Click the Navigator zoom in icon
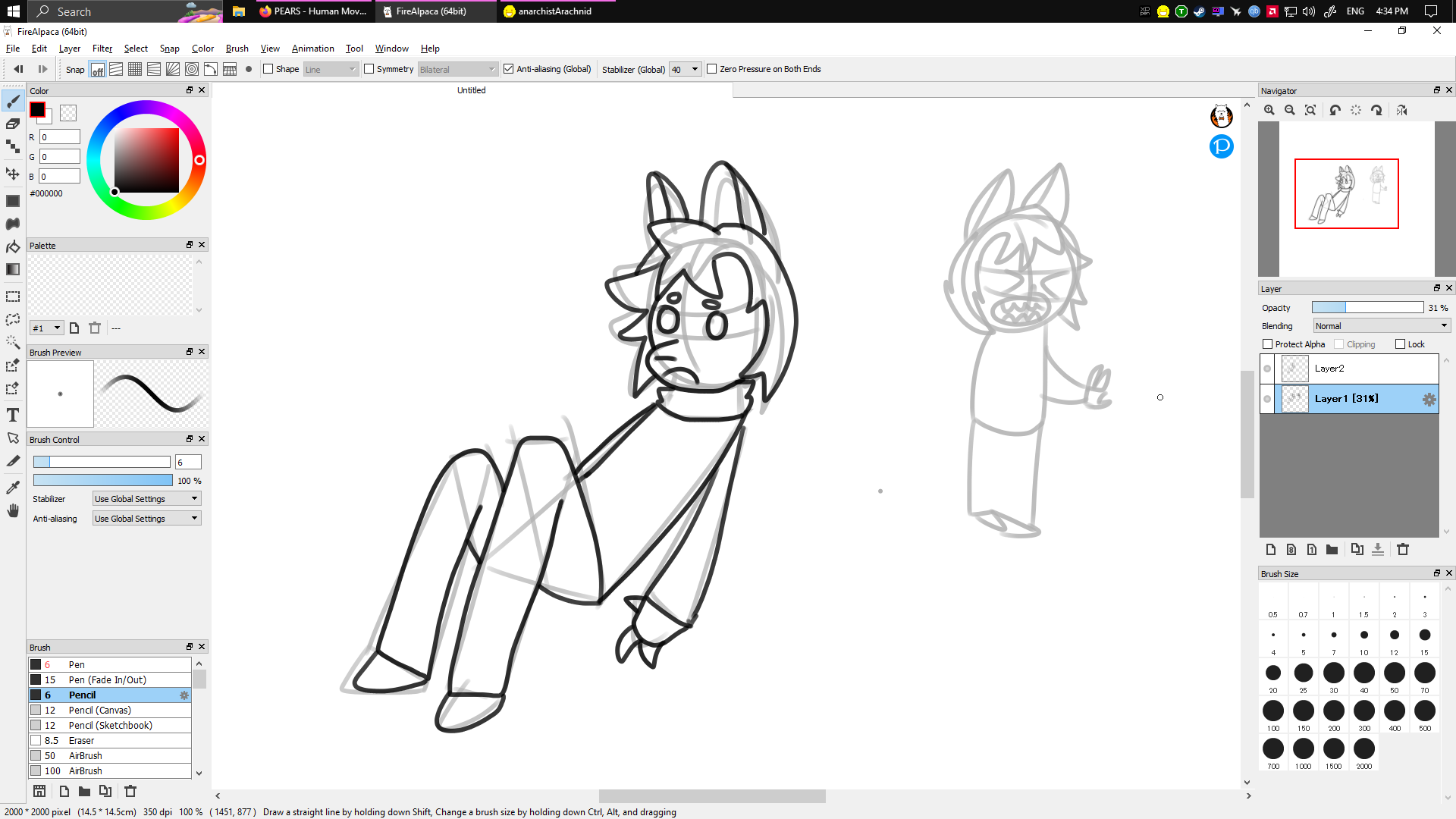 coord(1269,111)
